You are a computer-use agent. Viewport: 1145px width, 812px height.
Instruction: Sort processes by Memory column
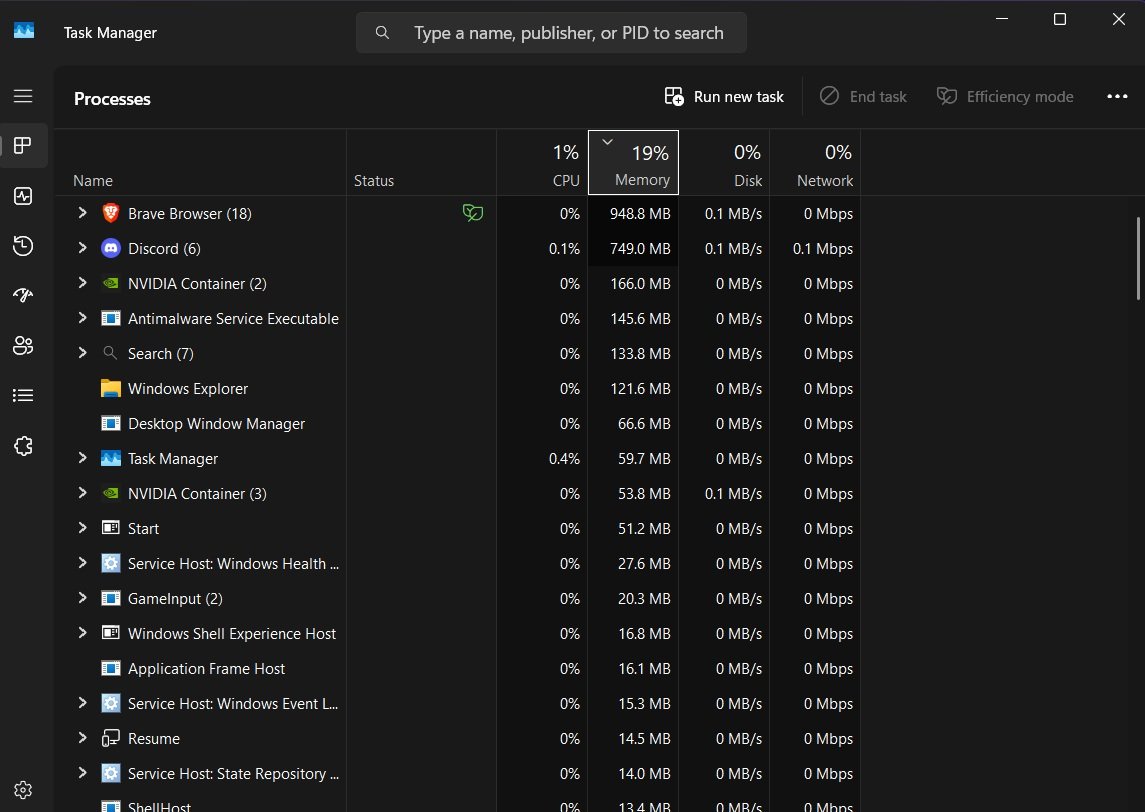point(633,163)
